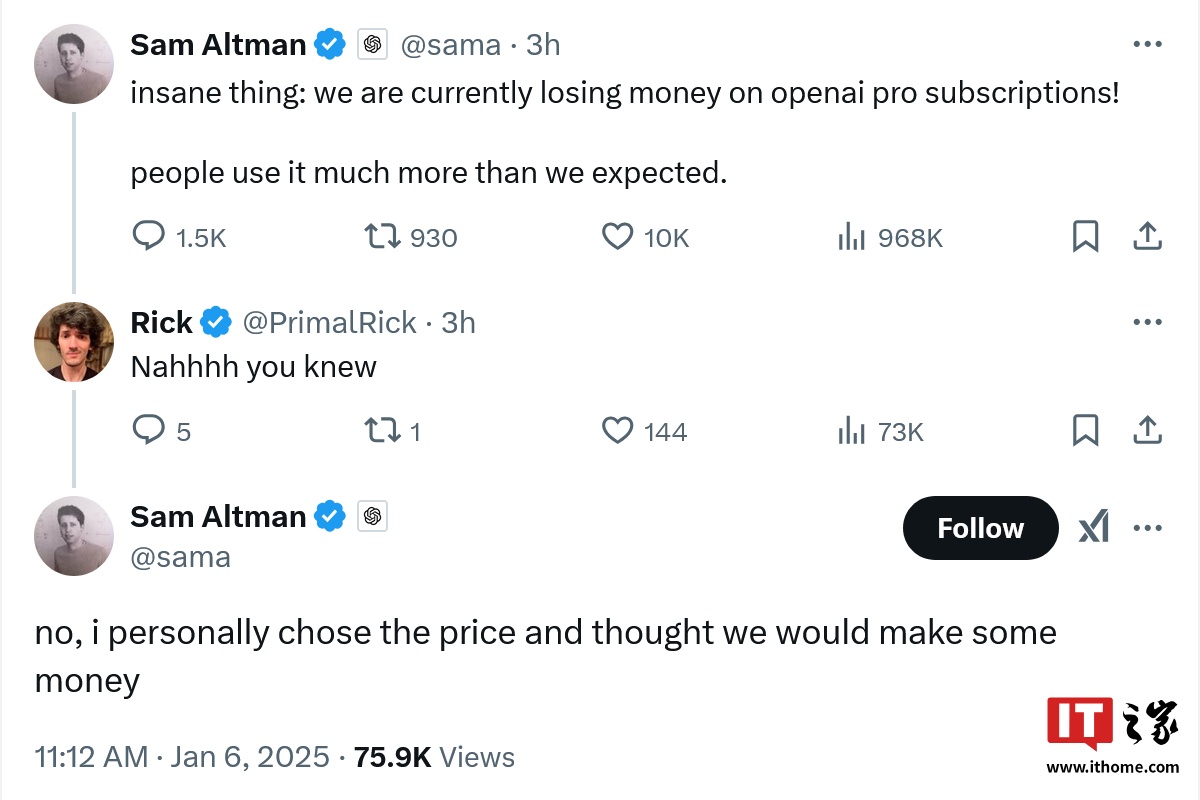This screenshot has width=1200, height=800.
Task: Click the Grok icon next to Follow
Action: (x=1094, y=528)
